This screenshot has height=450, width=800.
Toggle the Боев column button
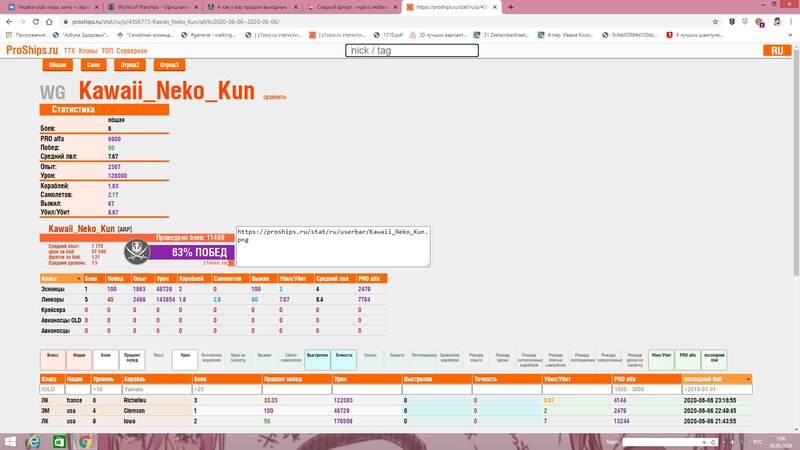coord(106,360)
